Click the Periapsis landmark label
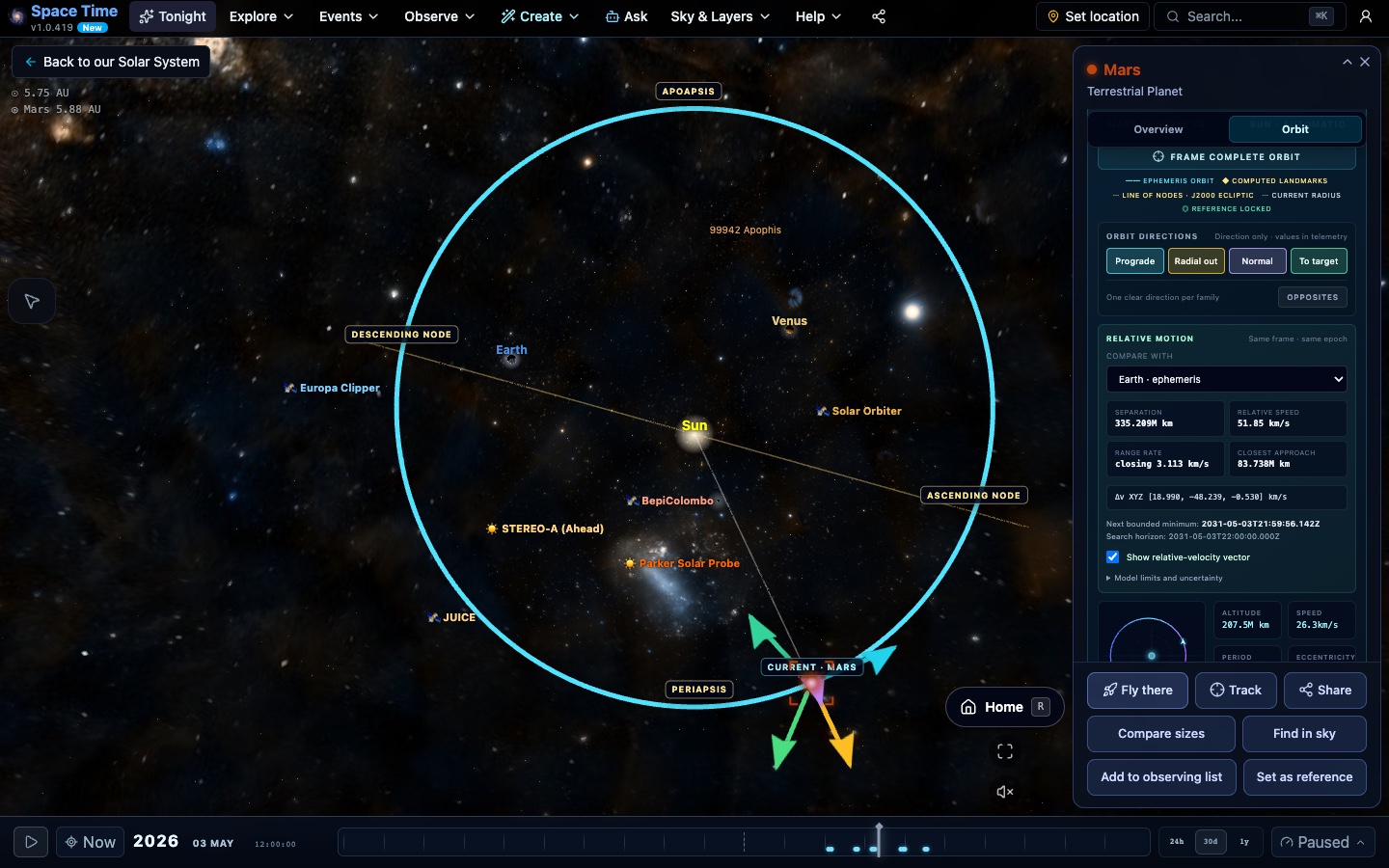1389x868 pixels. 699,690
